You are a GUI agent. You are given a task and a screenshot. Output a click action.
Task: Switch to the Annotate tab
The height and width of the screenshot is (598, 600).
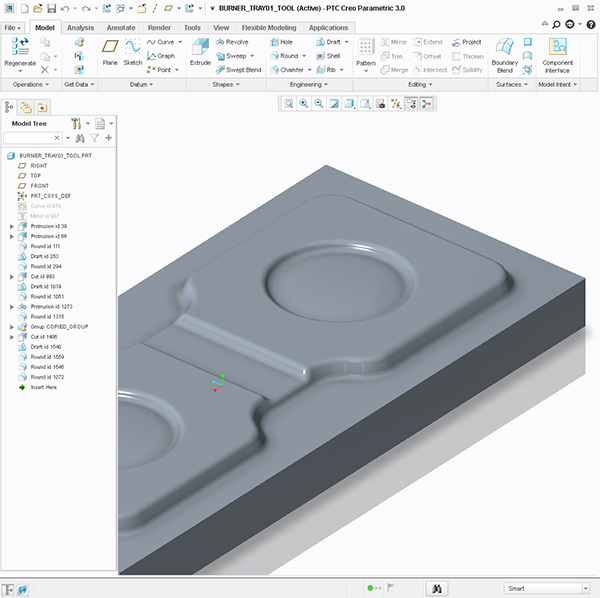click(x=121, y=28)
